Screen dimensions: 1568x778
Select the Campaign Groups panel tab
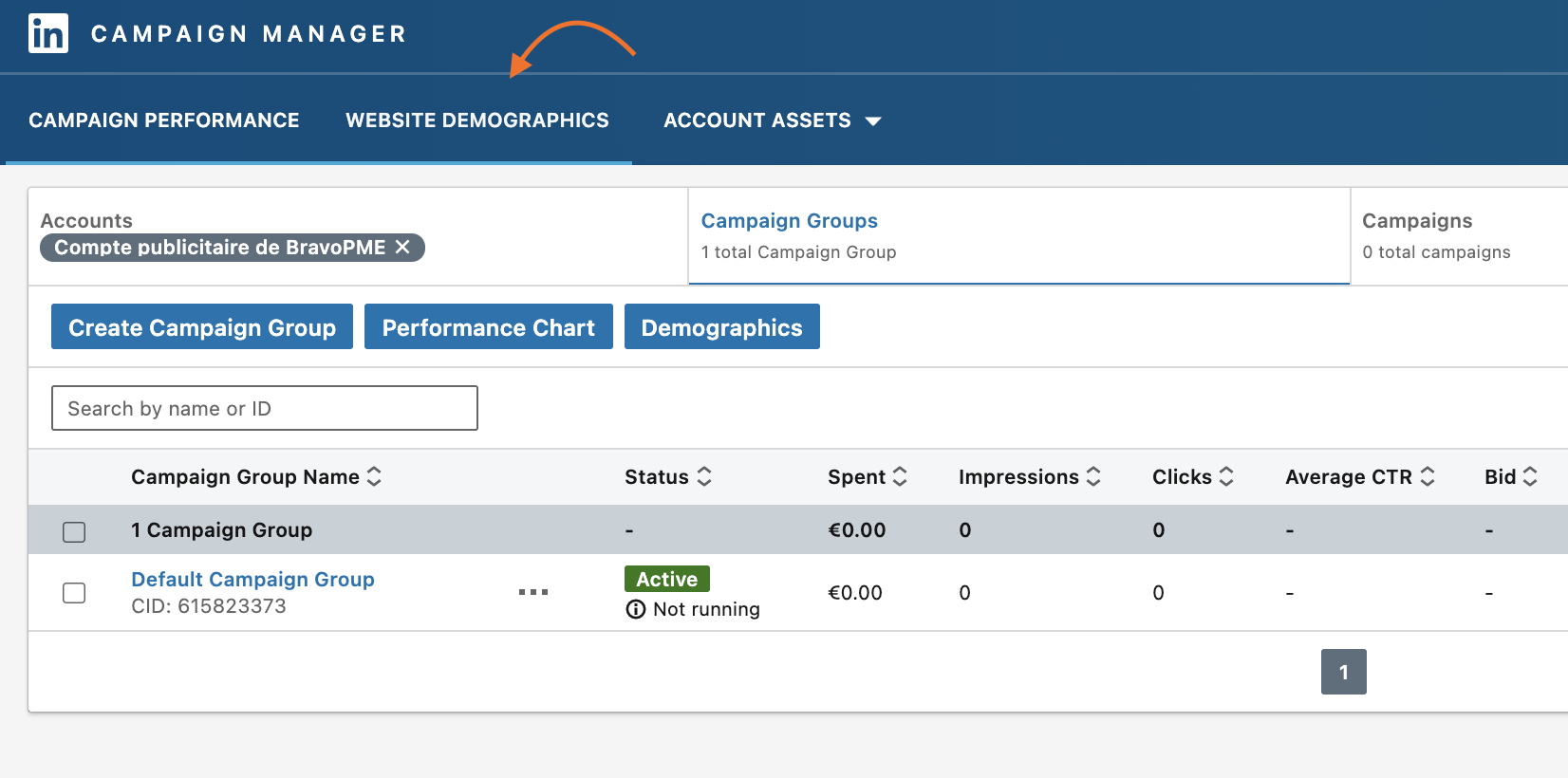1019,236
